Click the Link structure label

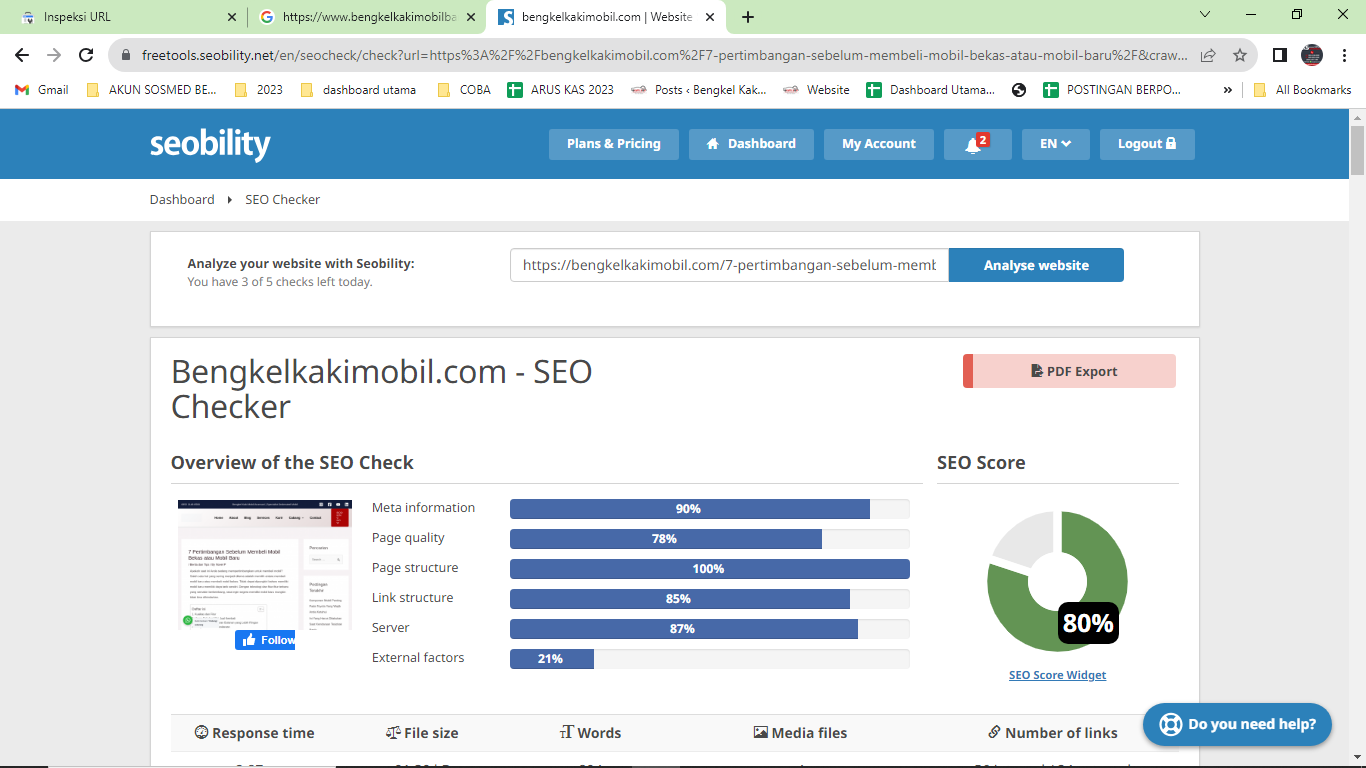[x=412, y=598]
